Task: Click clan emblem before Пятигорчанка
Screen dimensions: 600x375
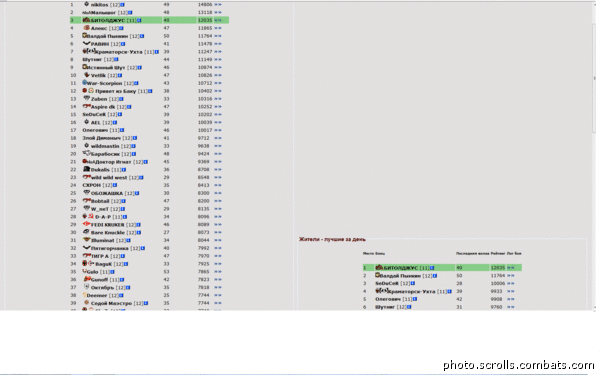Action: (86, 248)
